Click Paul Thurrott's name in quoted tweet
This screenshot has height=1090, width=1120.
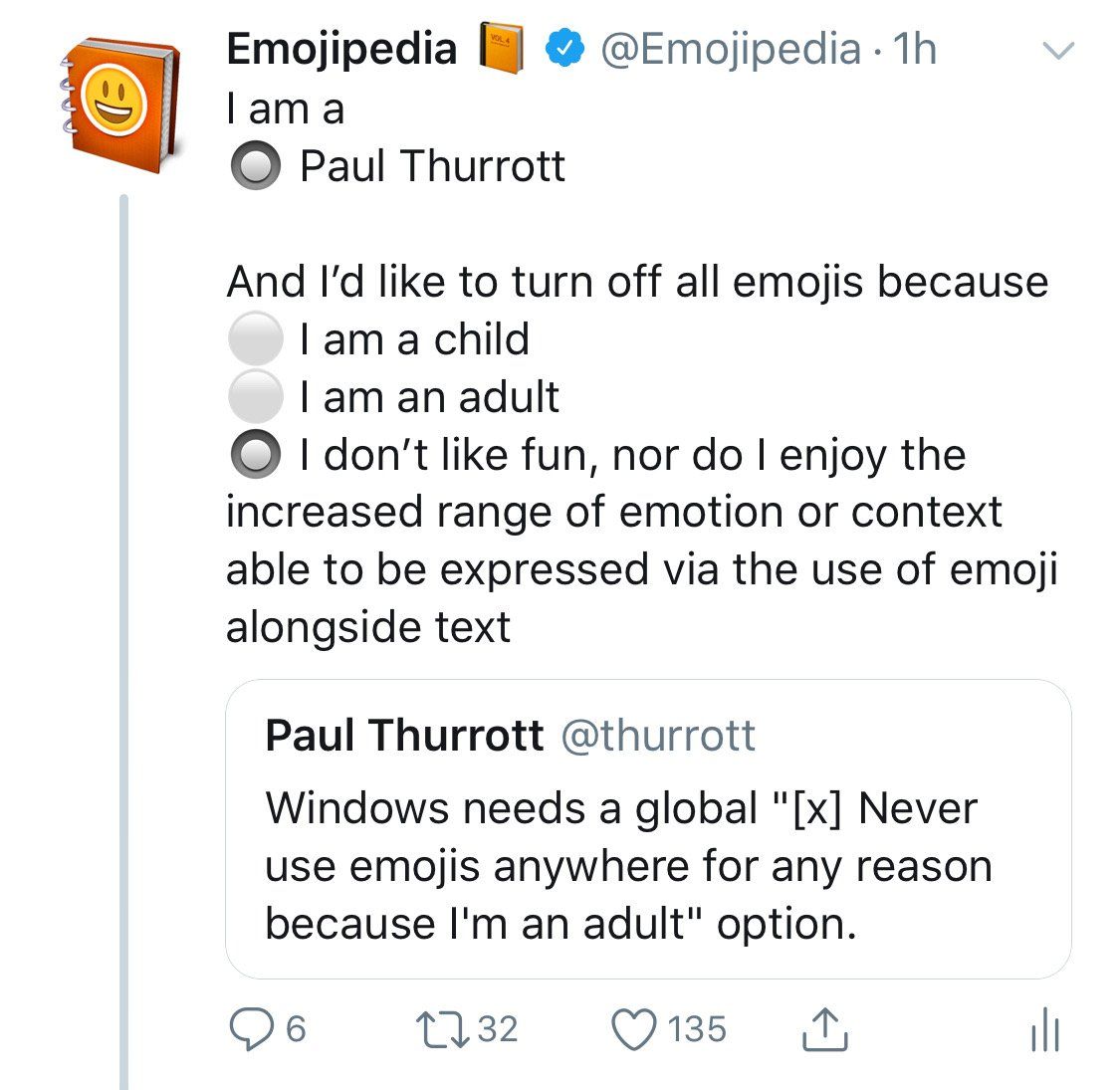tap(404, 736)
